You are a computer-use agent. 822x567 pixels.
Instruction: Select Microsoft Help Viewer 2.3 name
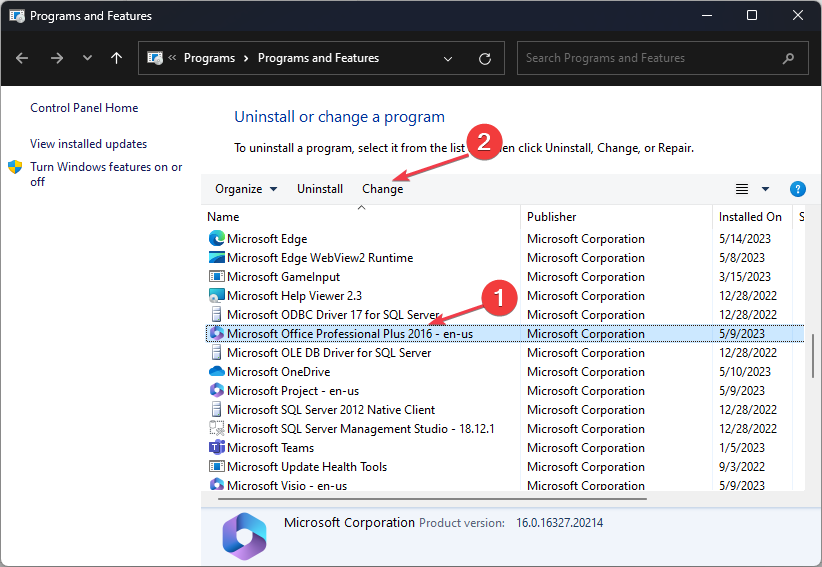(294, 296)
